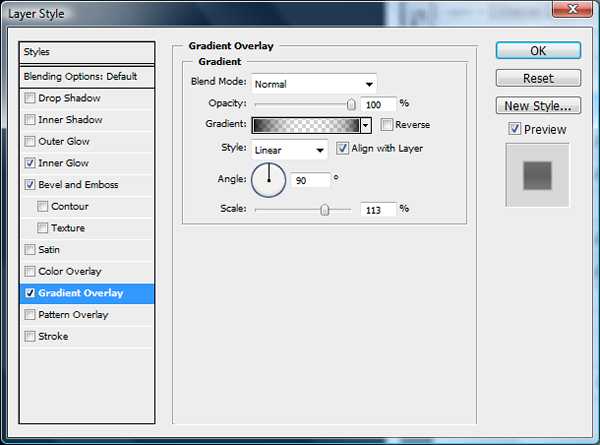Enable the Texture checkbox
Viewport: 600px width, 445px height.
42,228
